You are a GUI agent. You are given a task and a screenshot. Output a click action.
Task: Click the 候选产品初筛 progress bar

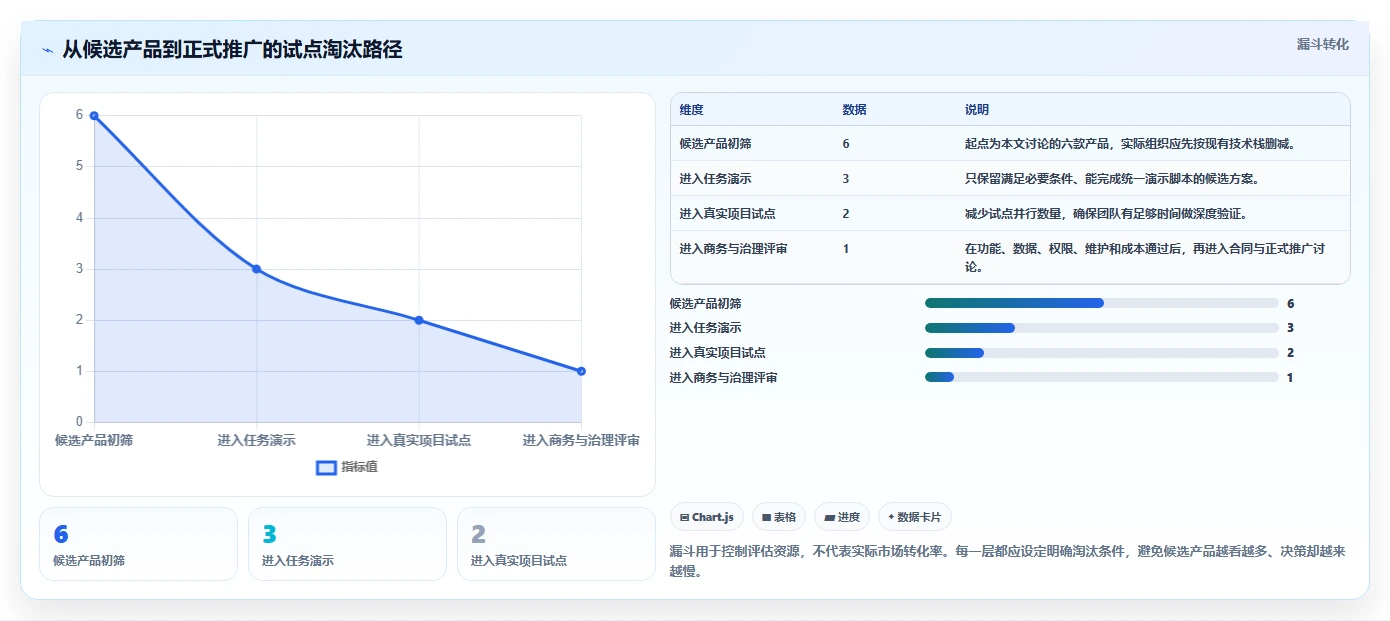point(1102,303)
